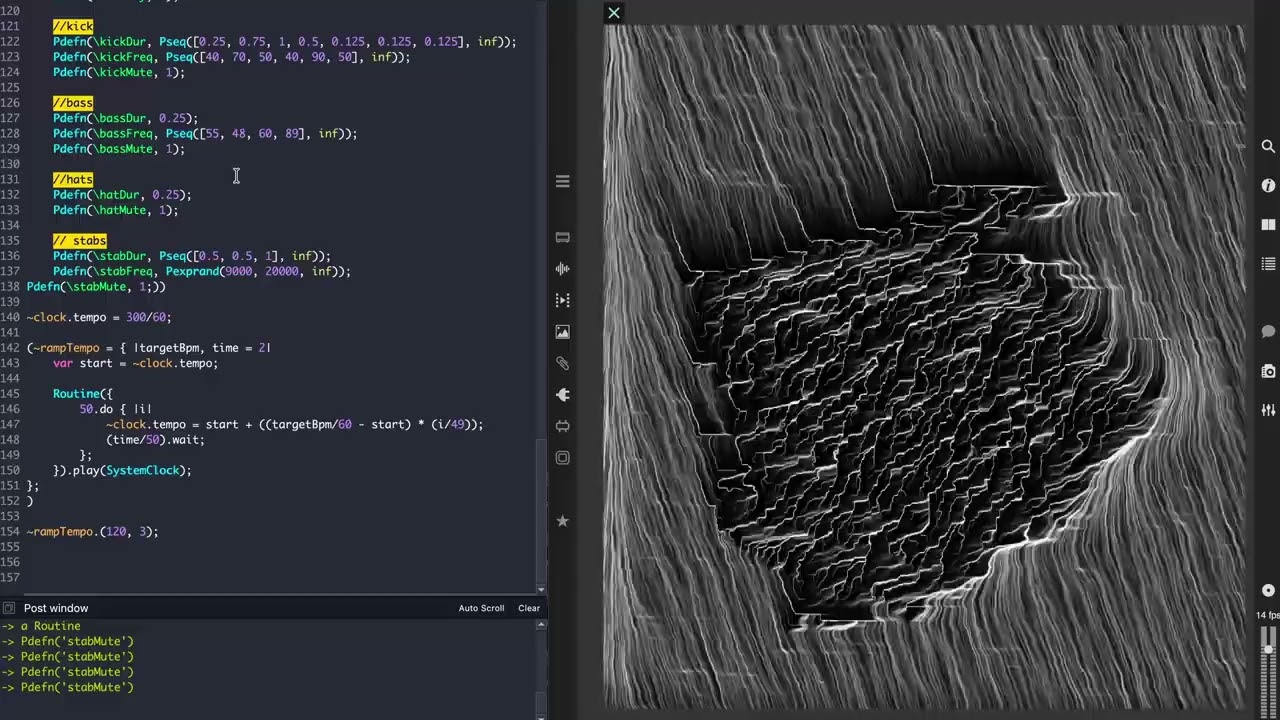Open search with the magnifier icon
This screenshot has height=720, width=1280.
pos(1268,146)
